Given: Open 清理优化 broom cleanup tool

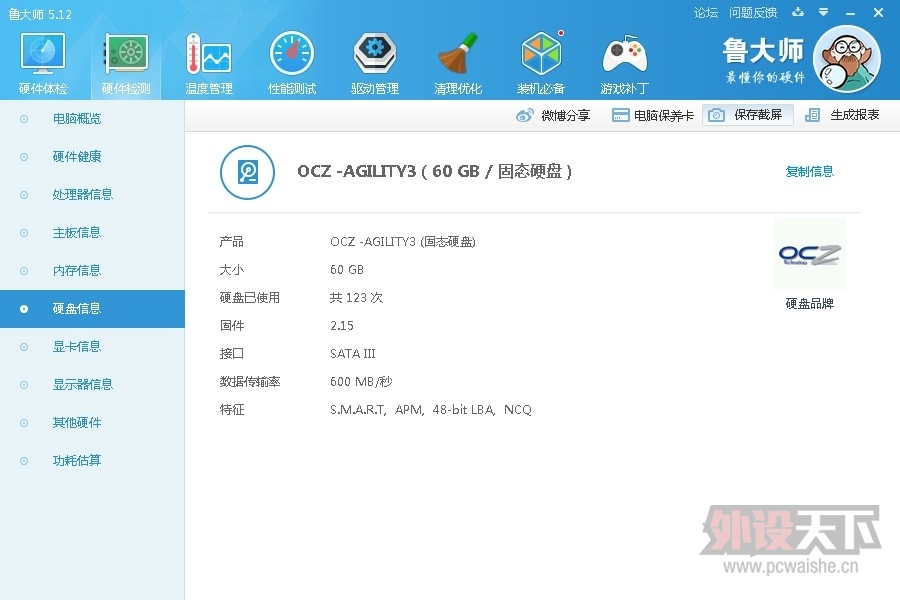Looking at the screenshot, I should [x=458, y=63].
